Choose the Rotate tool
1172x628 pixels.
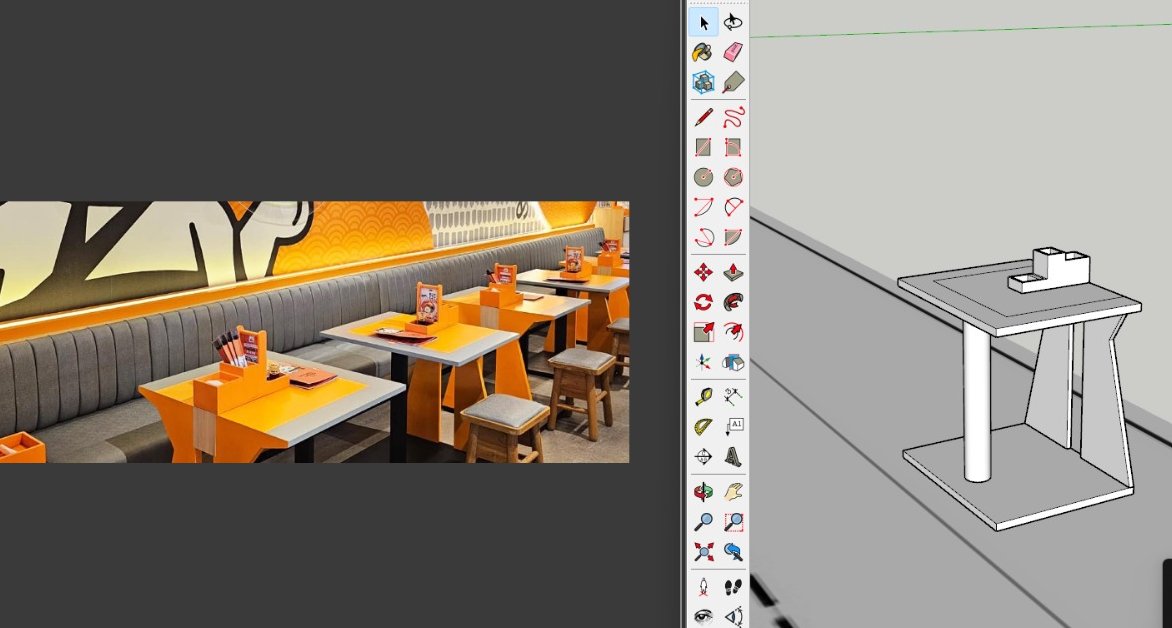point(703,302)
